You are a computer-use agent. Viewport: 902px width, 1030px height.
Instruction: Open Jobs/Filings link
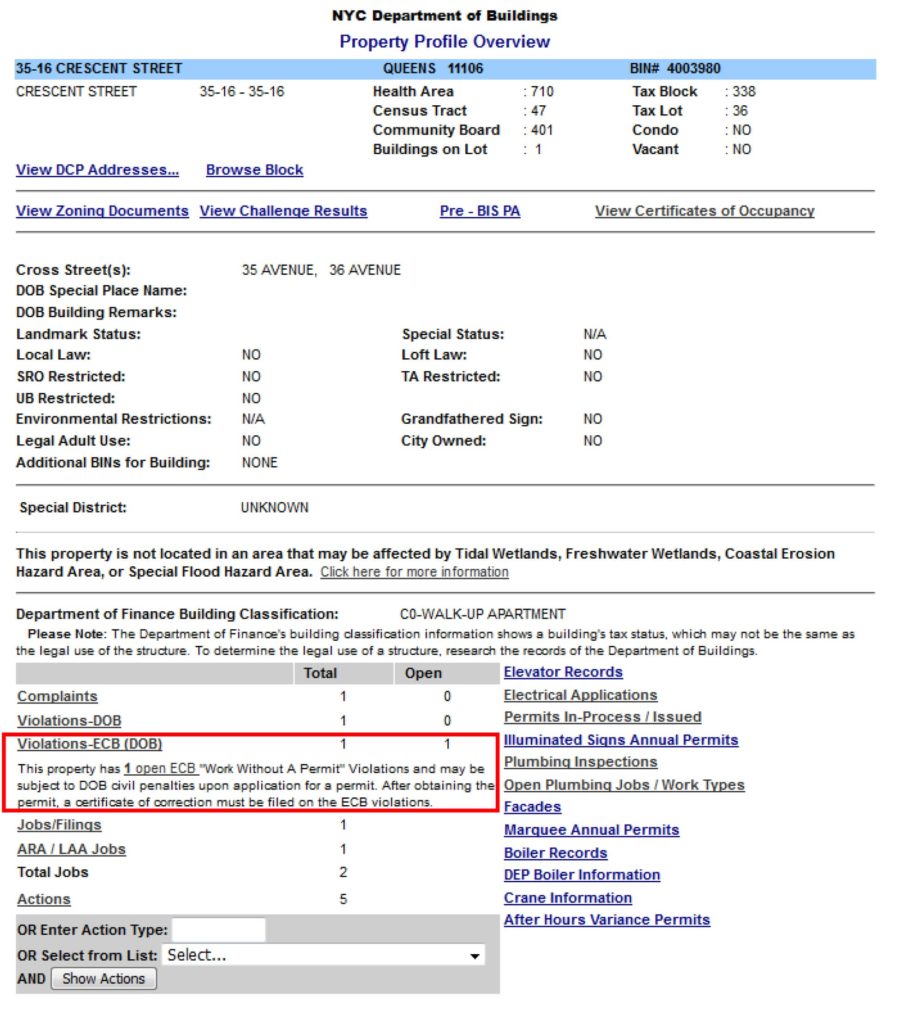pyautogui.click(x=59, y=825)
